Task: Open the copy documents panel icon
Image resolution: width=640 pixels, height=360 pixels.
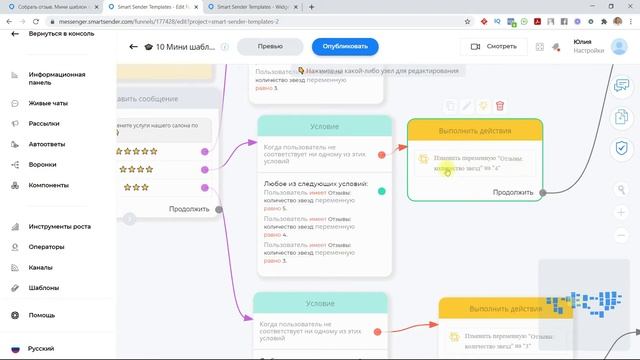Action: [x=621, y=117]
